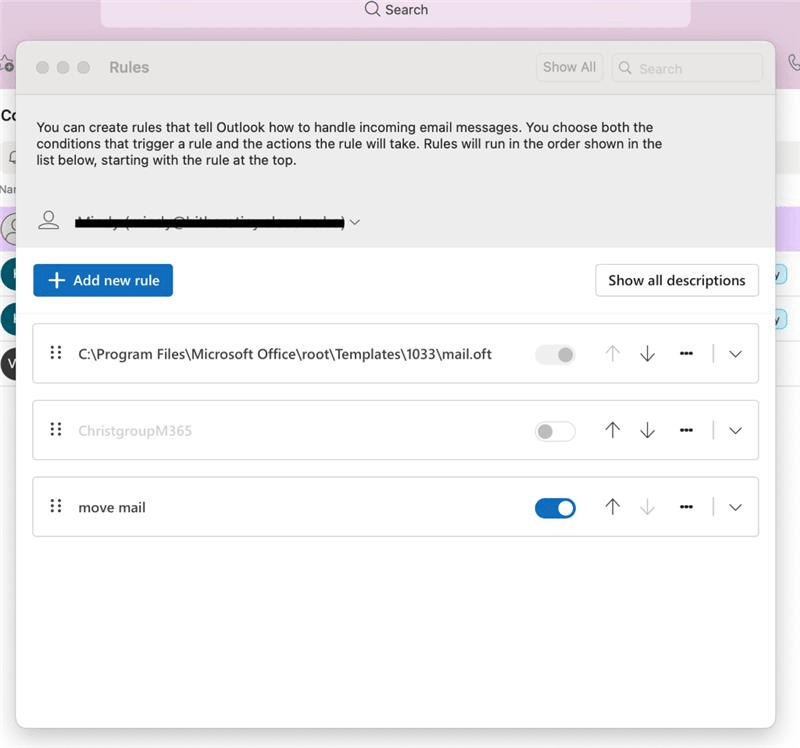Expand the move mail rule description
The image size is (800, 748).
pyautogui.click(x=735, y=507)
